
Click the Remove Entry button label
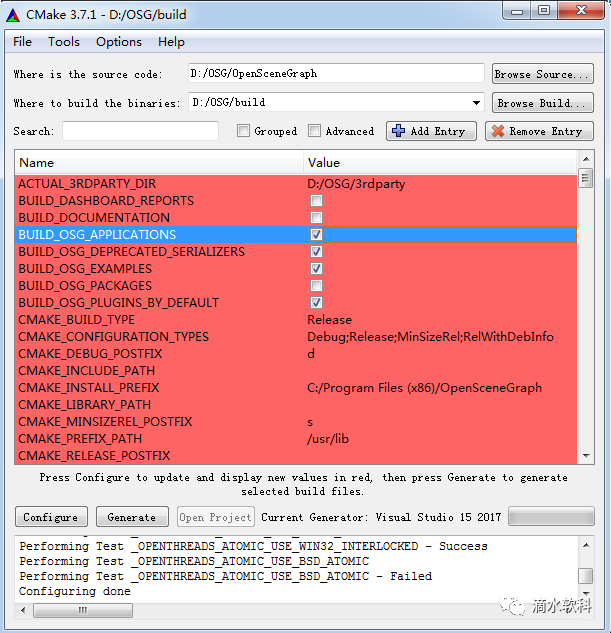(546, 131)
